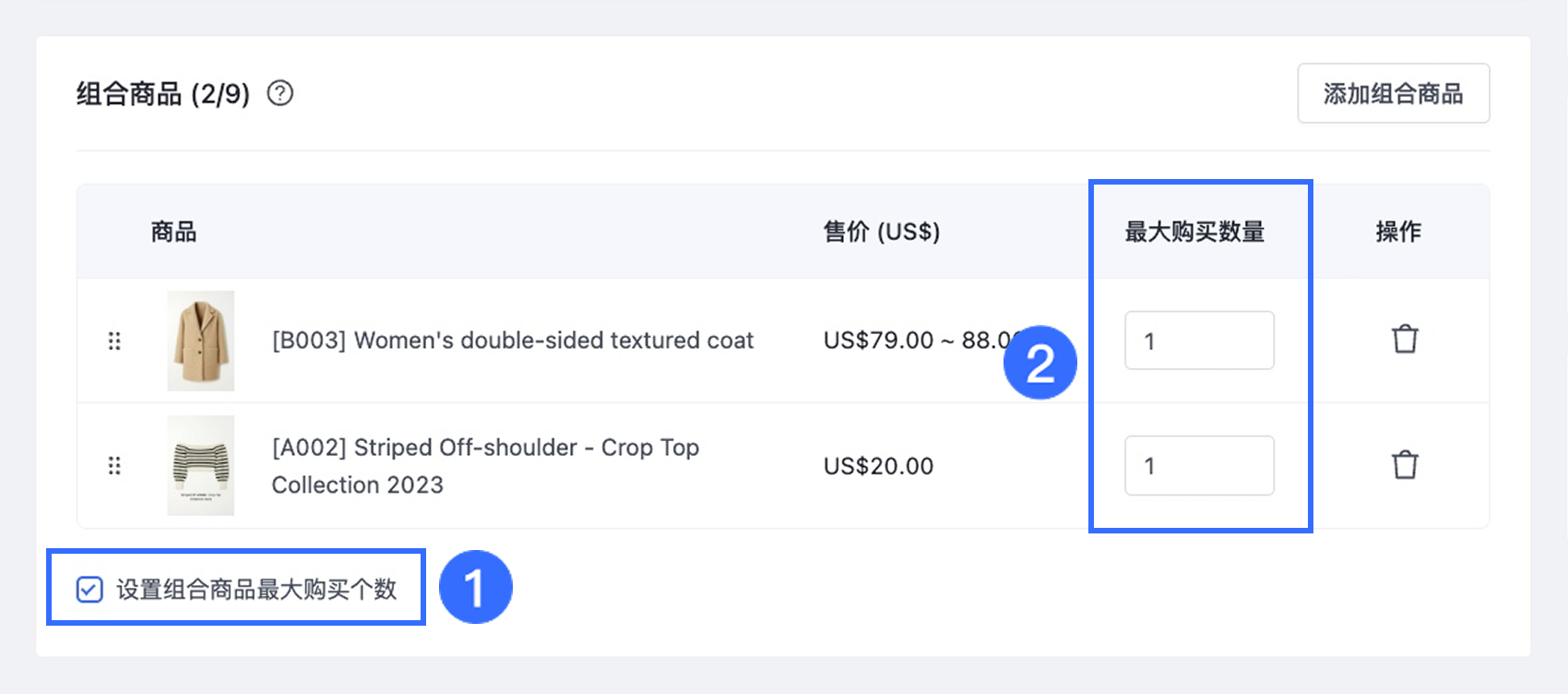This screenshot has height=694, width=1568.
Task: Click drag handle for the A002 crop top row
Action: (114, 466)
